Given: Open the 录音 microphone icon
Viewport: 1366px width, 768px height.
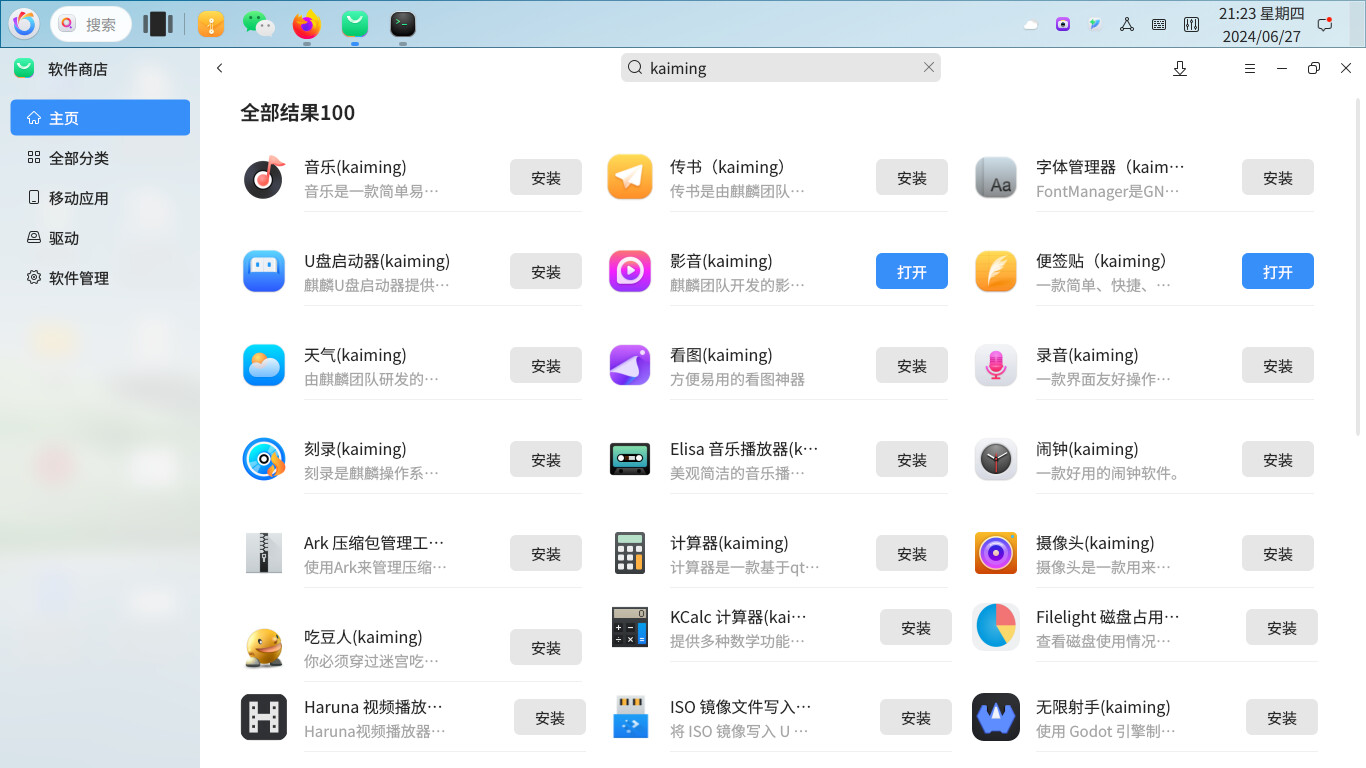Looking at the screenshot, I should (996, 366).
